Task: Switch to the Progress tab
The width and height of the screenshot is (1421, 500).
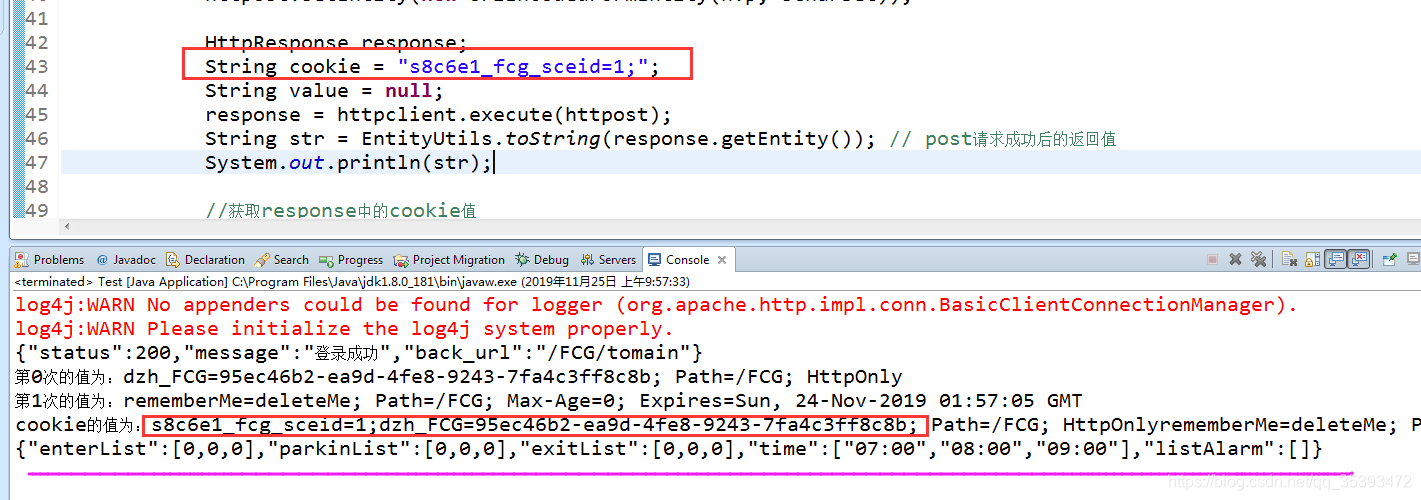Action: pos(351,260)
